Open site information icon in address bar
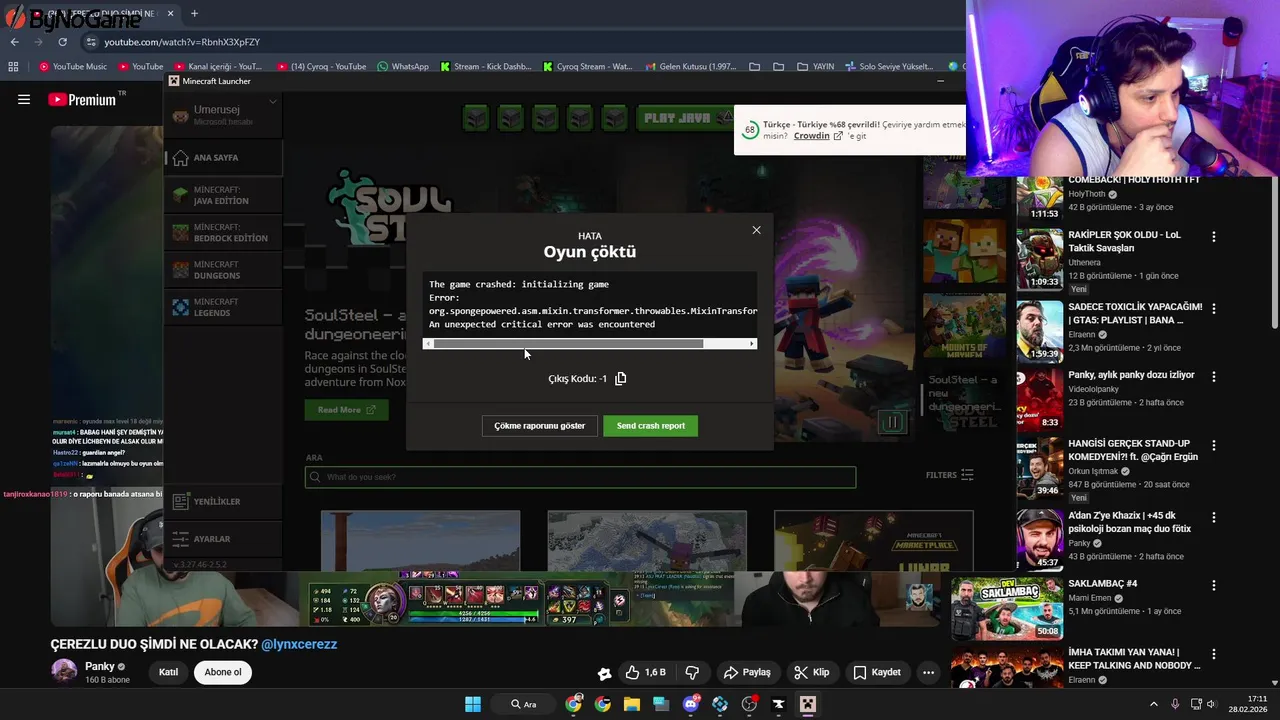The image size is (1280, 720). click(x=91, y=42)
